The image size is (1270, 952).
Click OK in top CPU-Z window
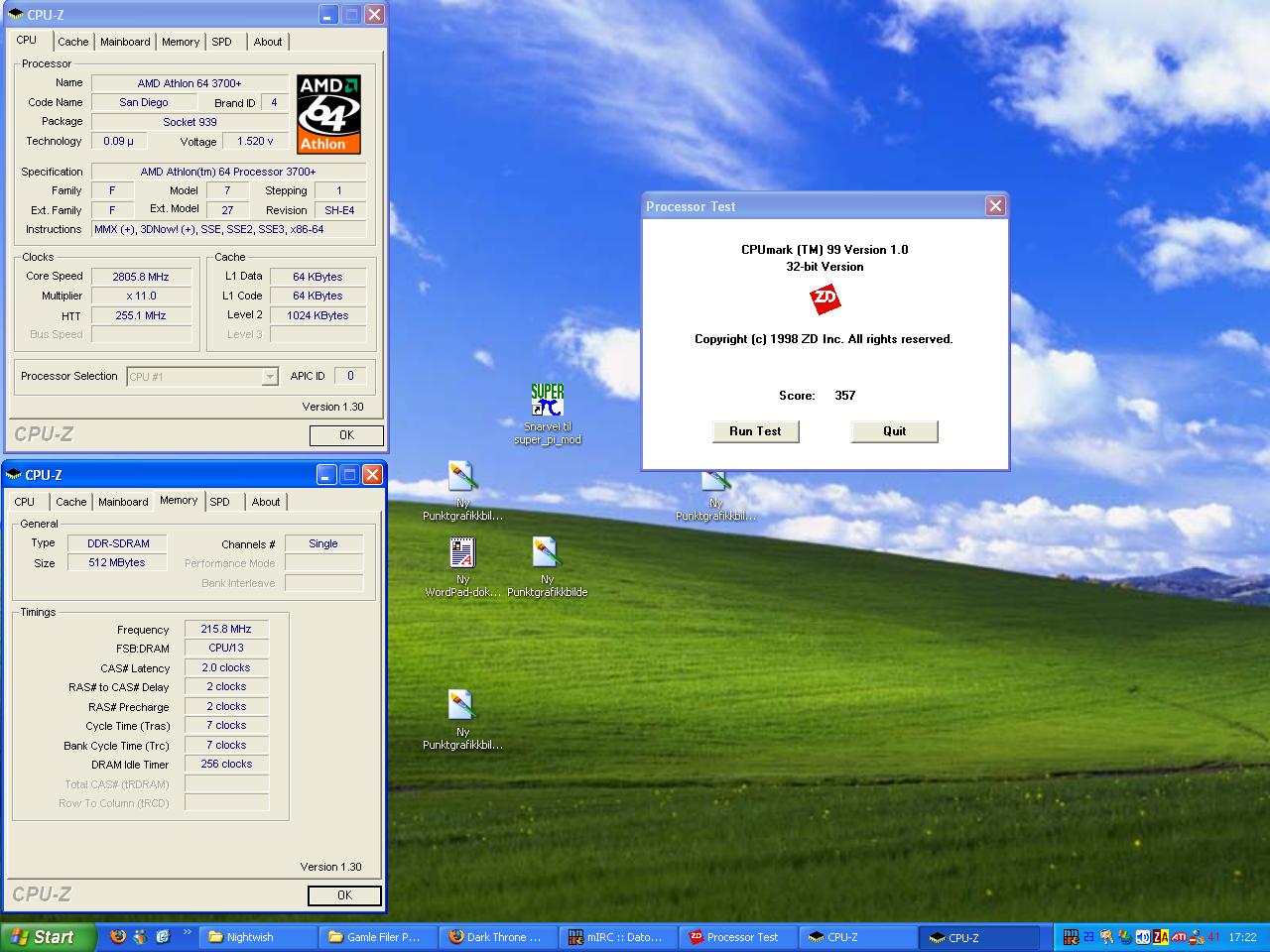pos(346,435)
